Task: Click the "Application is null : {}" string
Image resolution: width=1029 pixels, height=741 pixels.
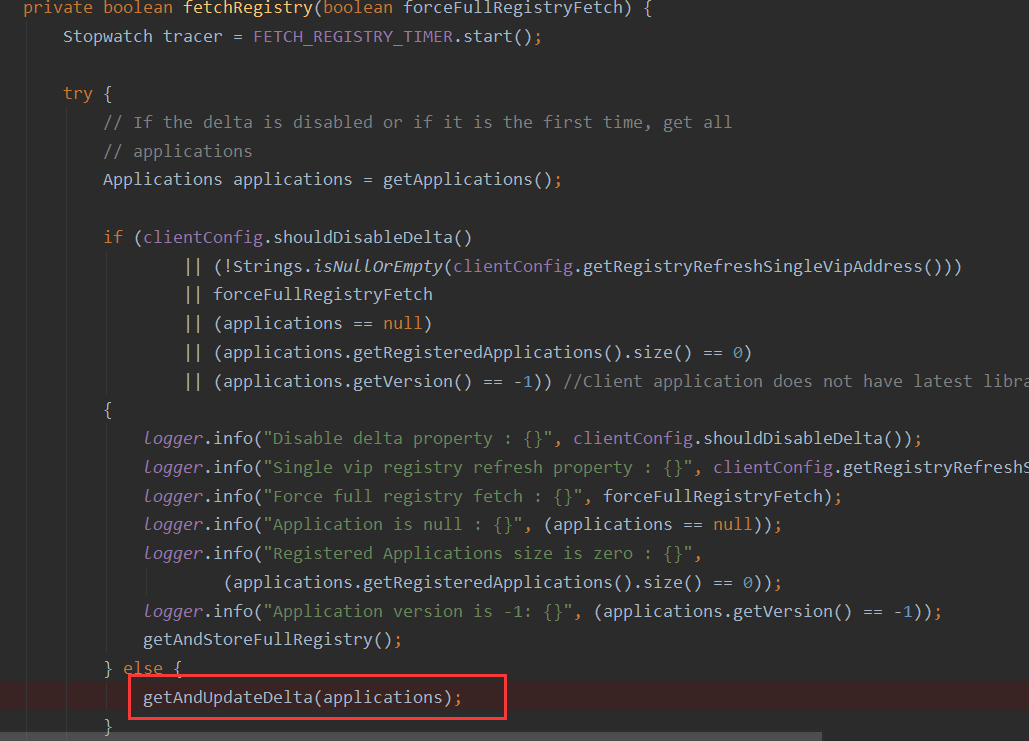Action: pos(392,524)
